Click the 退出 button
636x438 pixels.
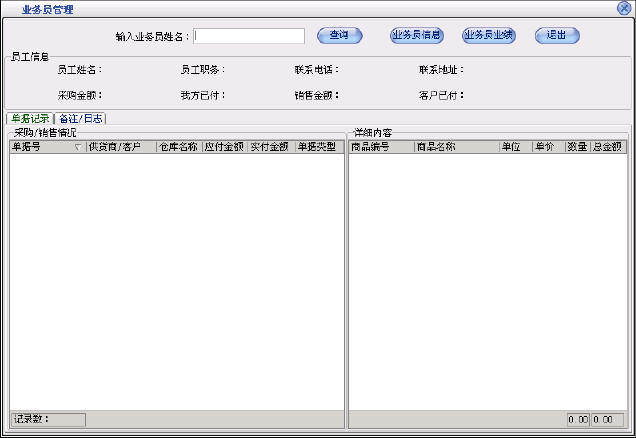pyautogui.click(x=557, y=36)
